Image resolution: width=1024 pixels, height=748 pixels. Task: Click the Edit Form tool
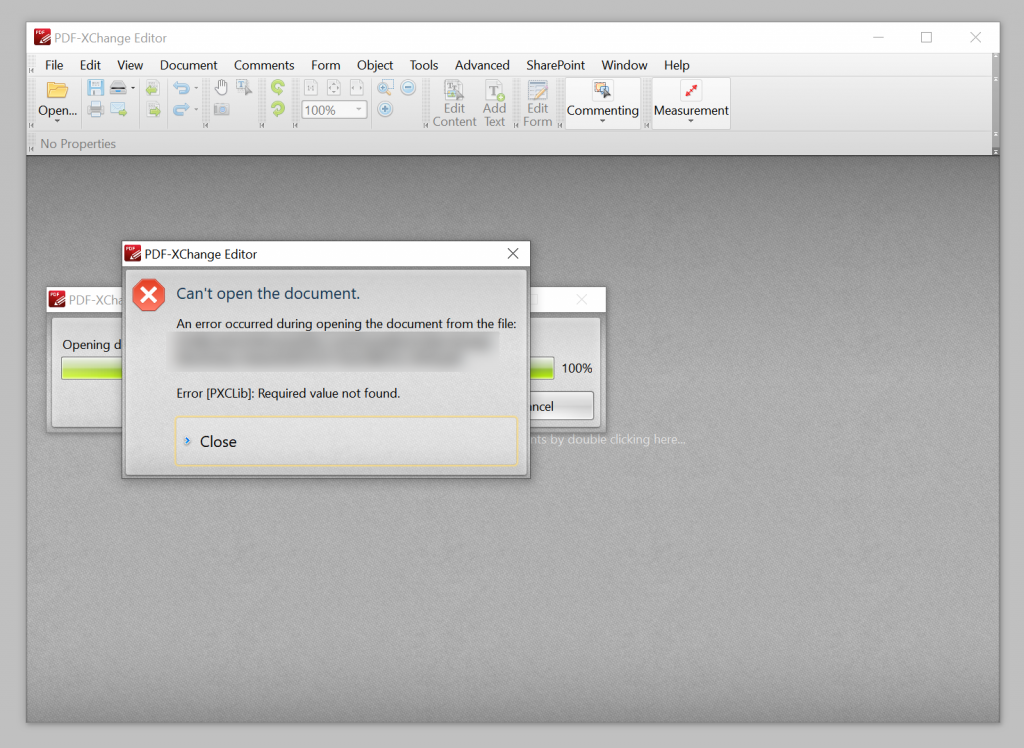pyautogui.click(x=537, y=103)
